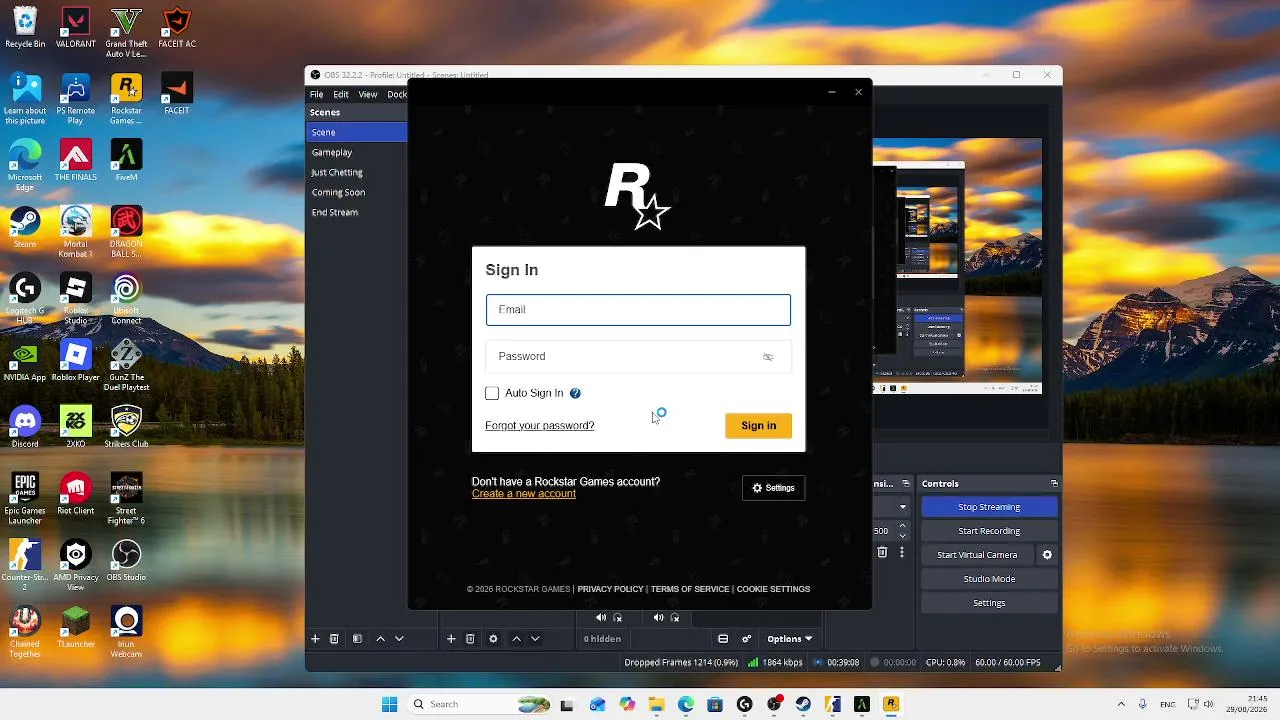This screenshot has width=1280, height=720.
Task: Open Microsoft Store from the taskbar
Action: coord(715,705)
